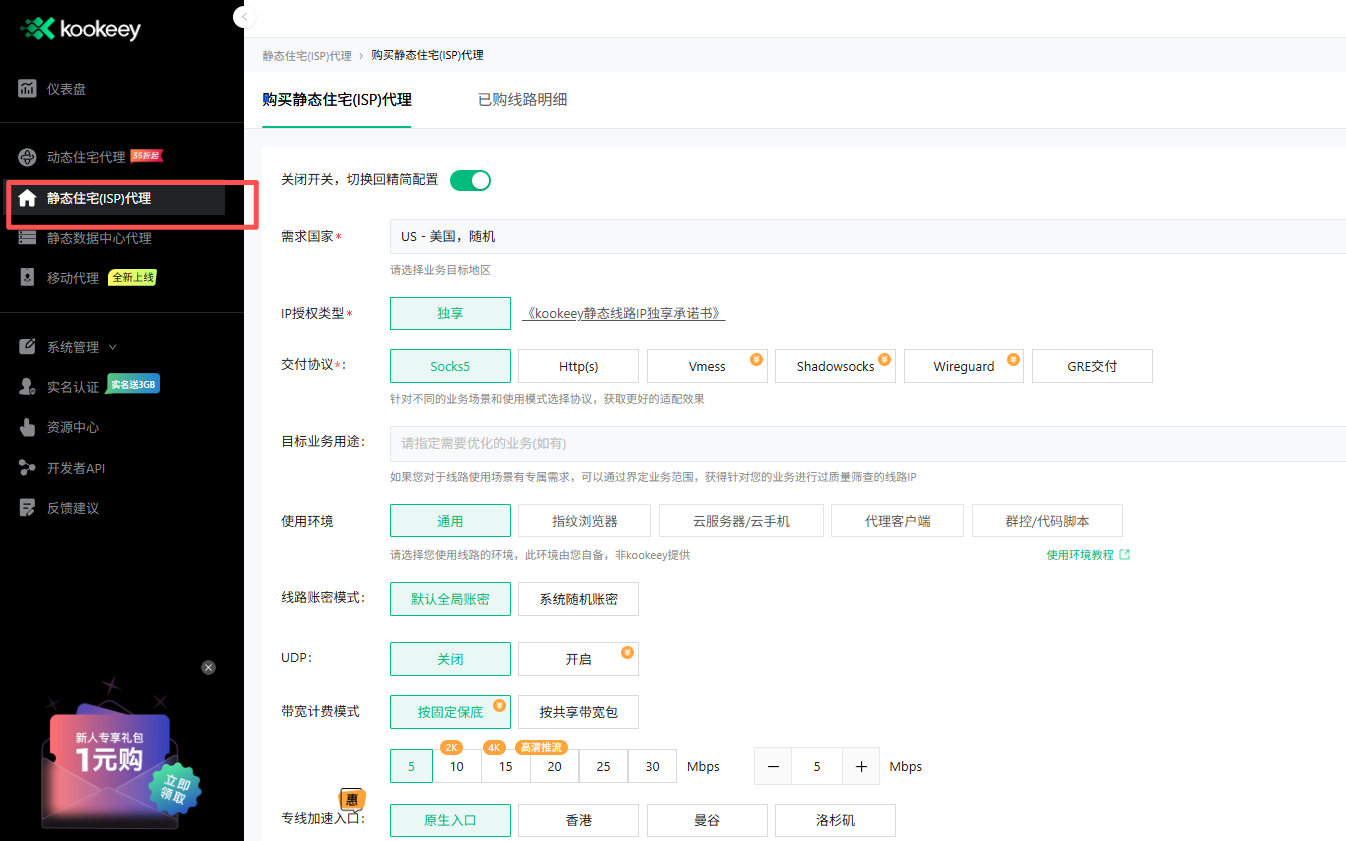The height and width of the screenshot is (841, 1346).
Task: Open the kookeey静态线路IP独享承诺书 link
Action: coord(624,313)
